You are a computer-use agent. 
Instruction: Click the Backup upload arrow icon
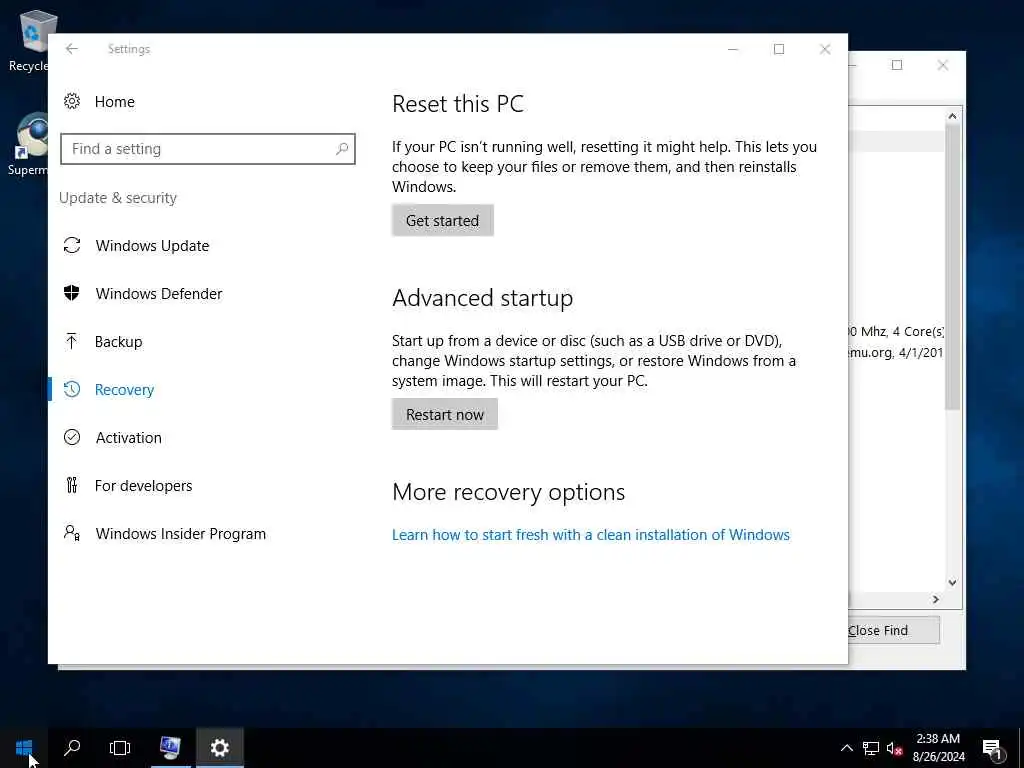72,342
